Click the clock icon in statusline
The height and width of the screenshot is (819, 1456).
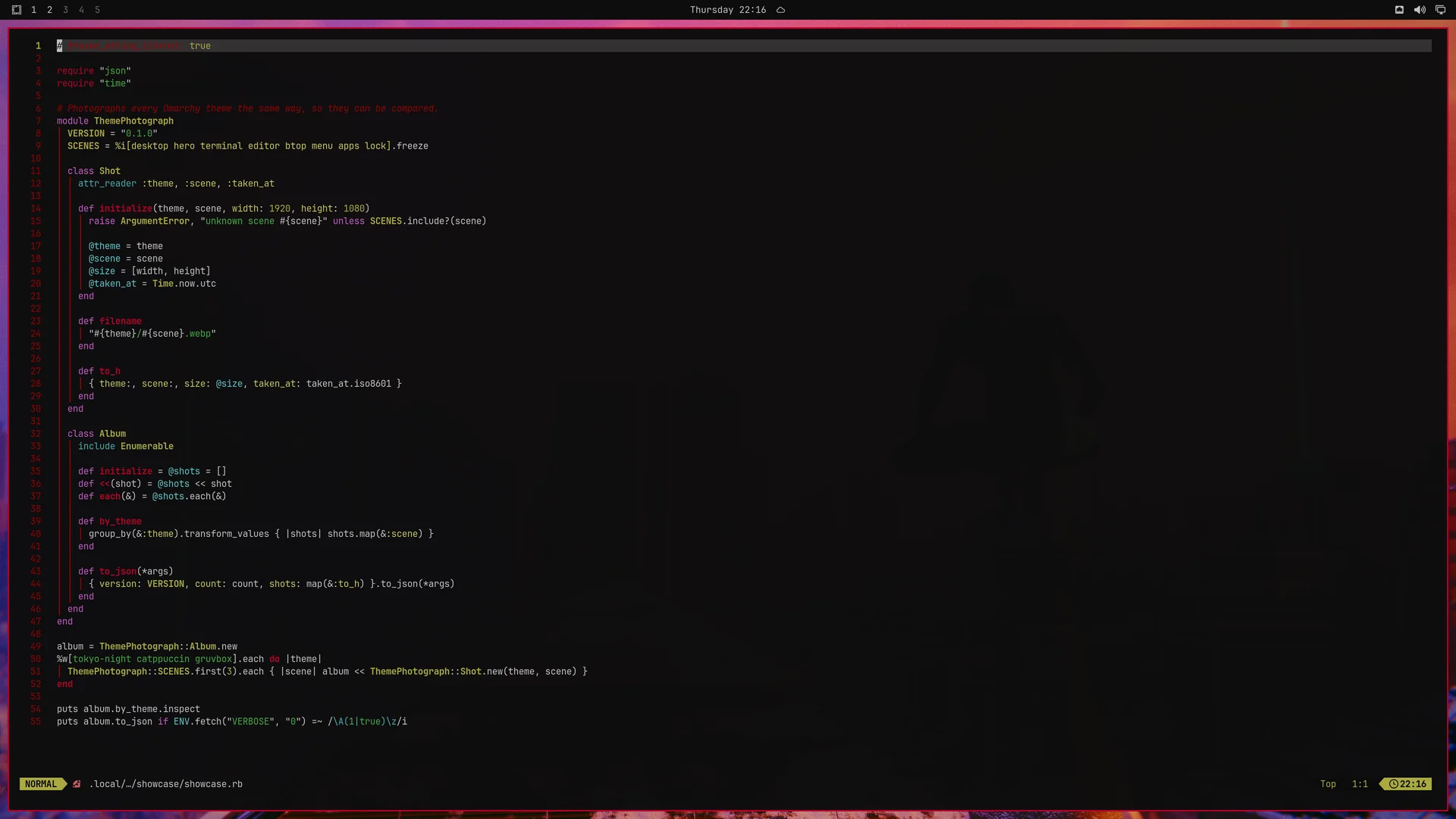(1394, 784)
